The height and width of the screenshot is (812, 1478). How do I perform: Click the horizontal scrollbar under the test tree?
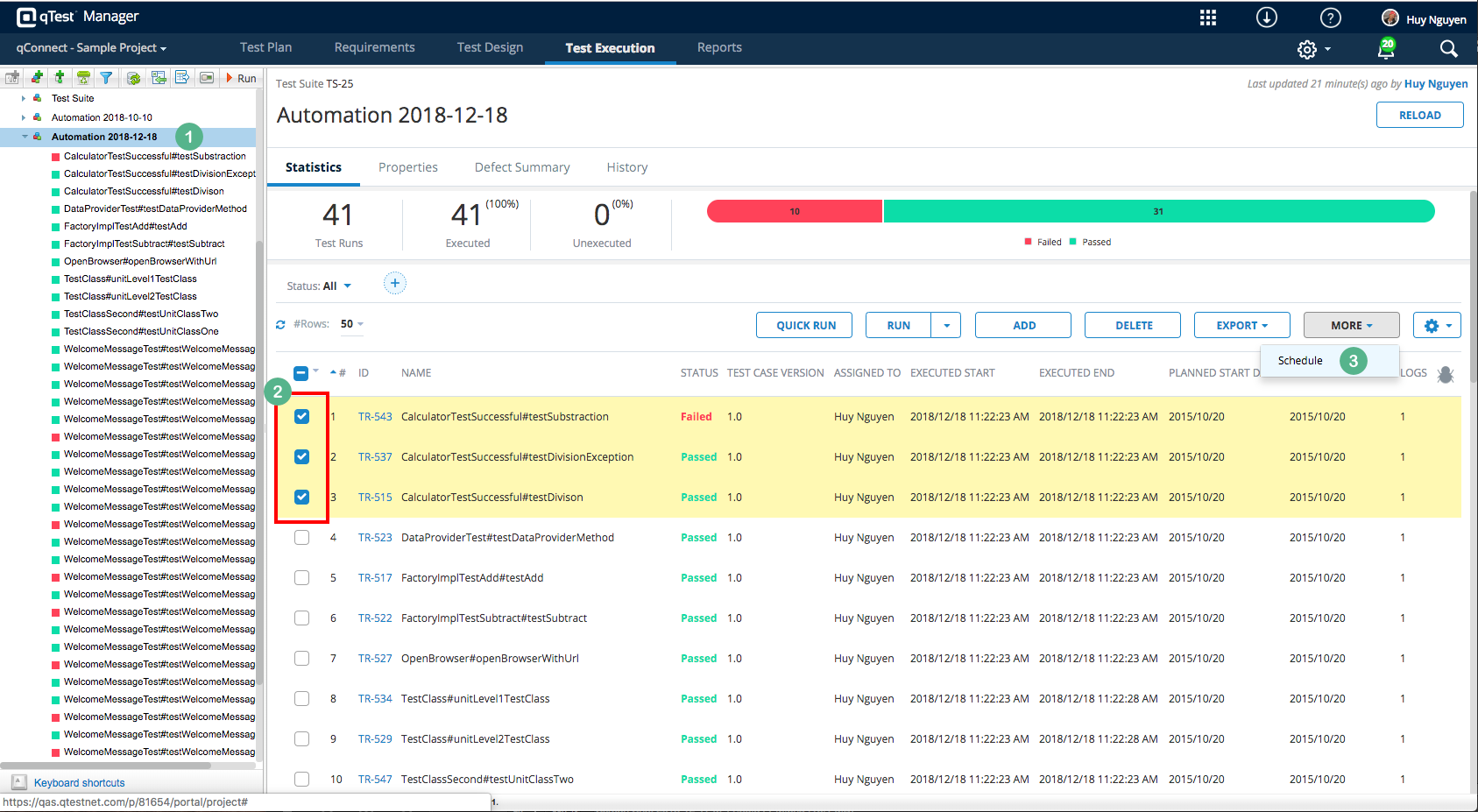coord(105,766)
